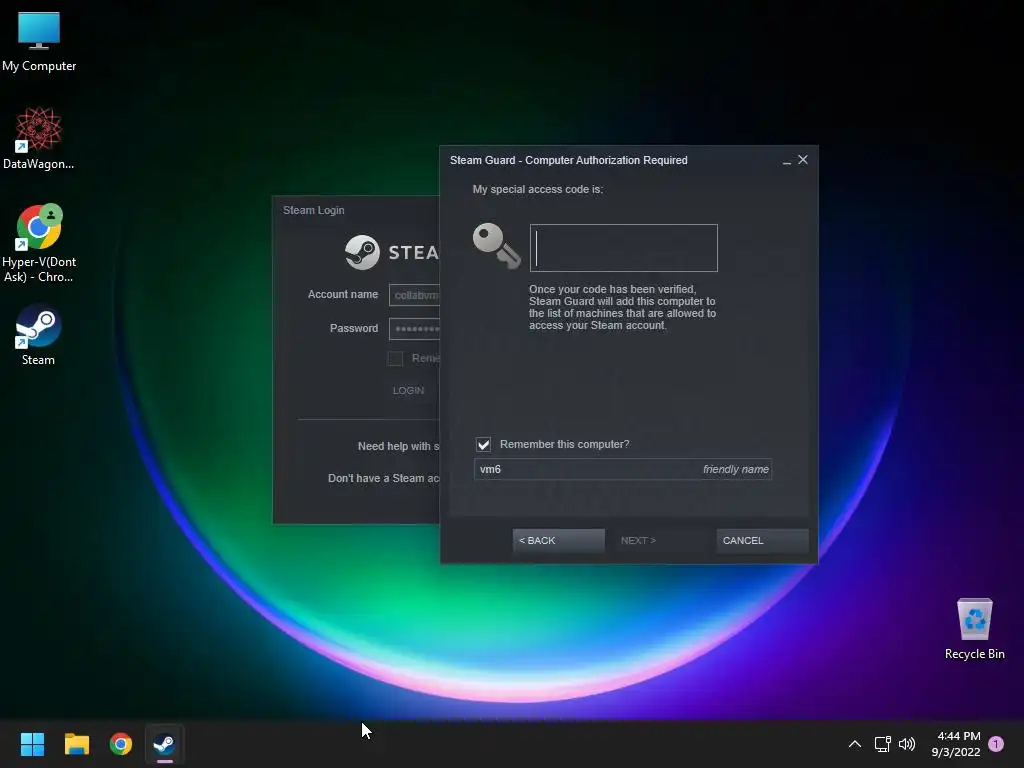Click the Steam Login window title
The width and height of the screenshot is (1024, 768).
[313, 210]
